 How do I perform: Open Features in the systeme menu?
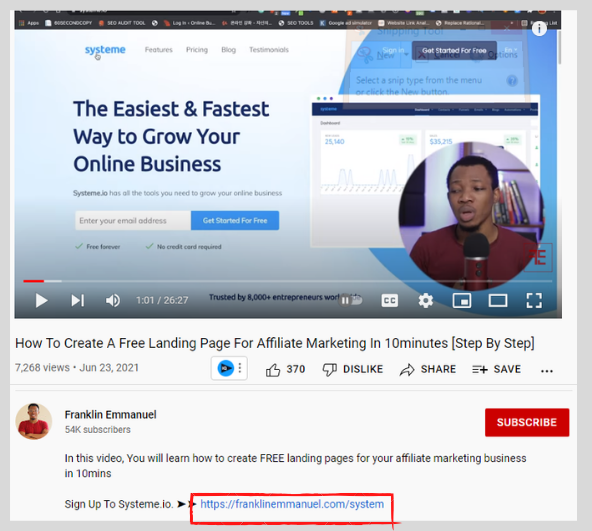pyautogui.click(x=159, y=49)
